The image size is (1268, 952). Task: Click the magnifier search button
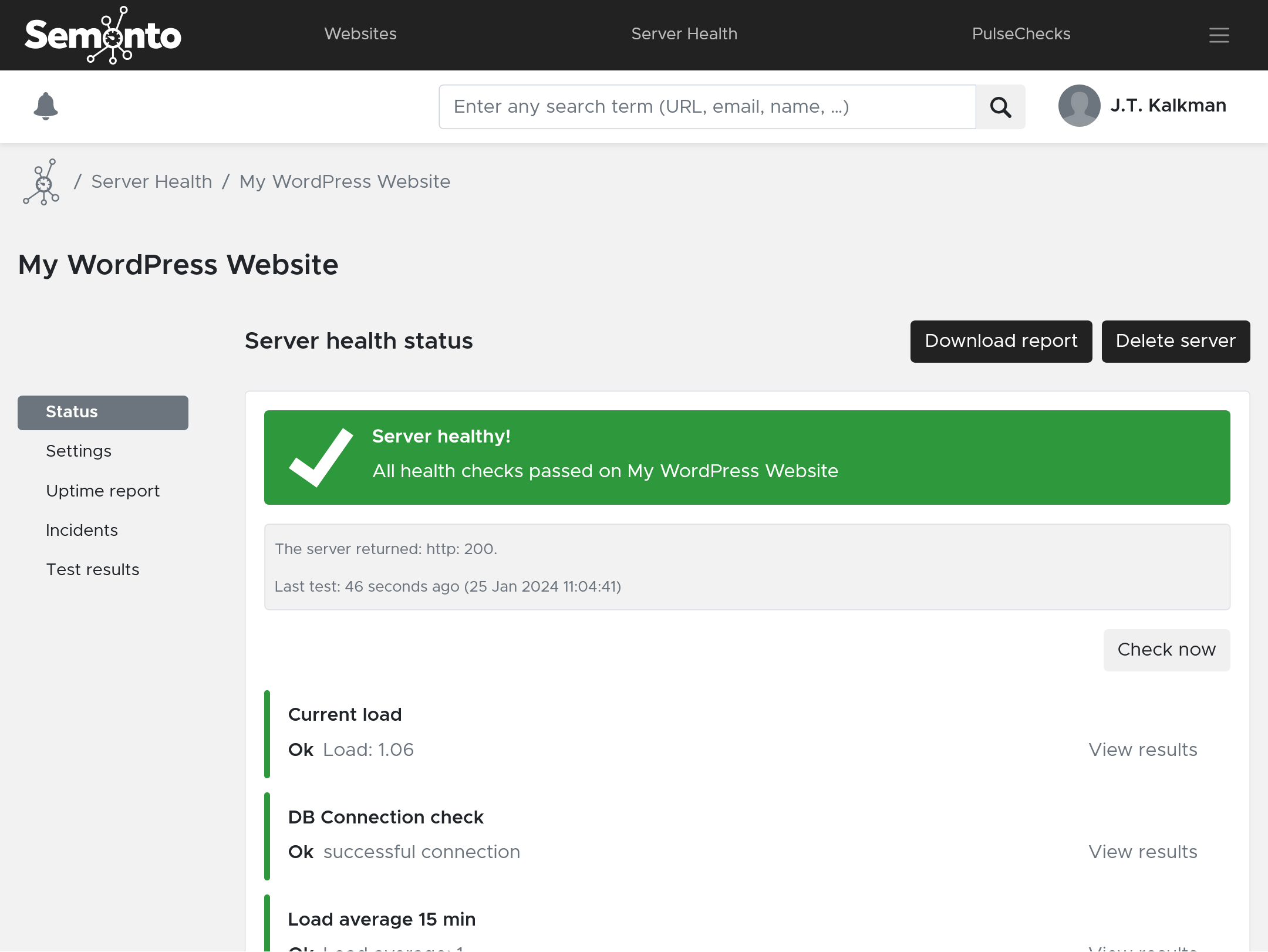[x=1001, y=107]
